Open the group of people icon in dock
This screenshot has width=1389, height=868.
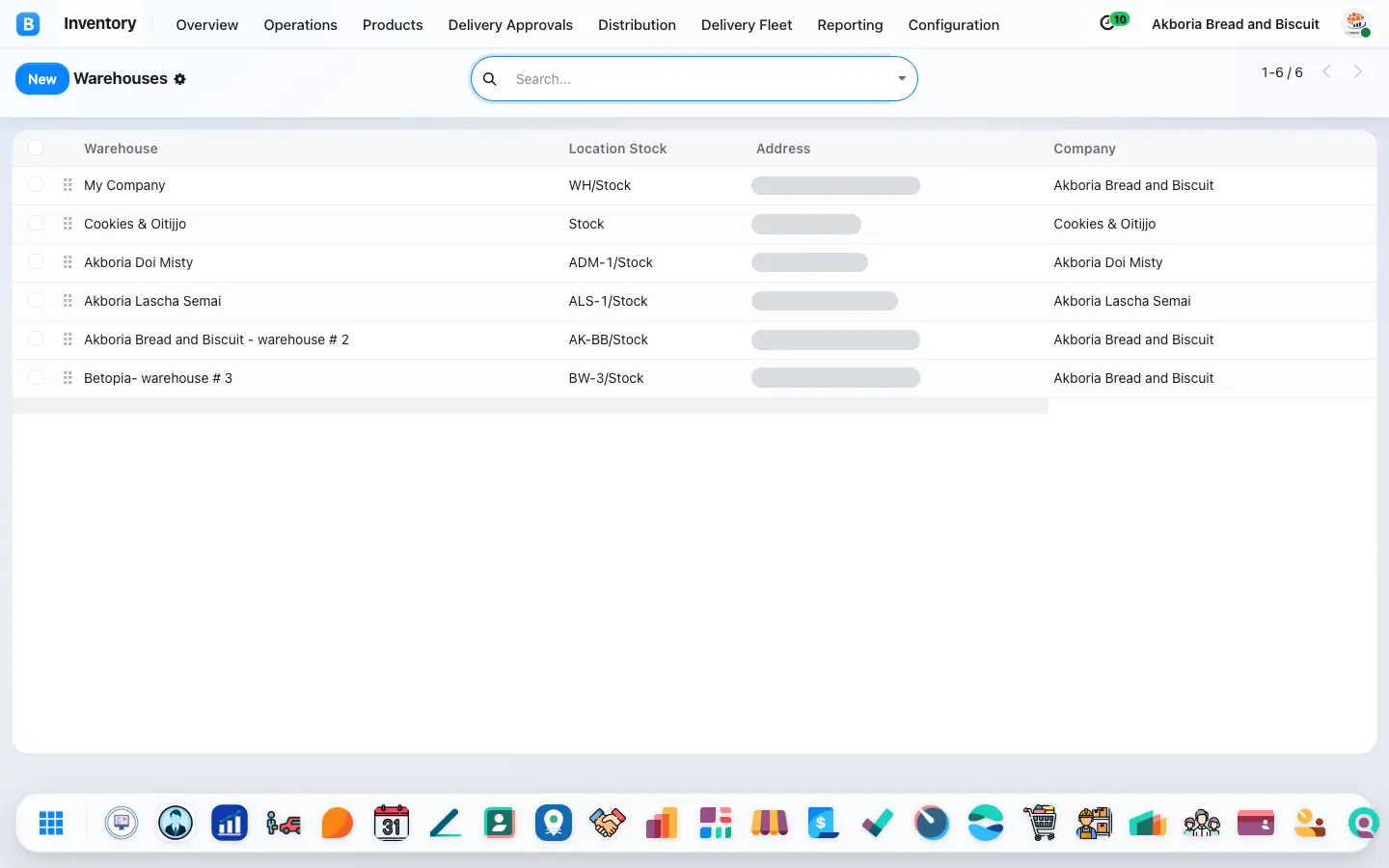coord(1202,823)
